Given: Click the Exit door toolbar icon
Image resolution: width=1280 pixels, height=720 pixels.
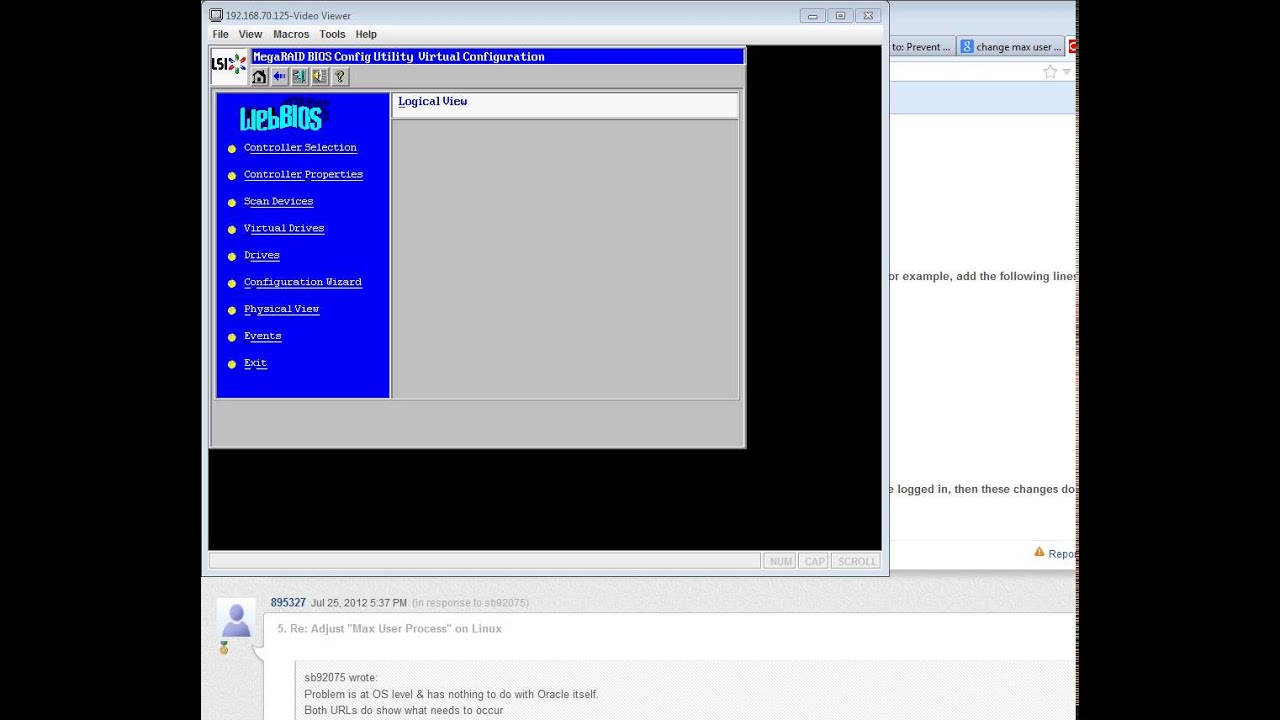Looking at the screenshot, I should (299, 76).
